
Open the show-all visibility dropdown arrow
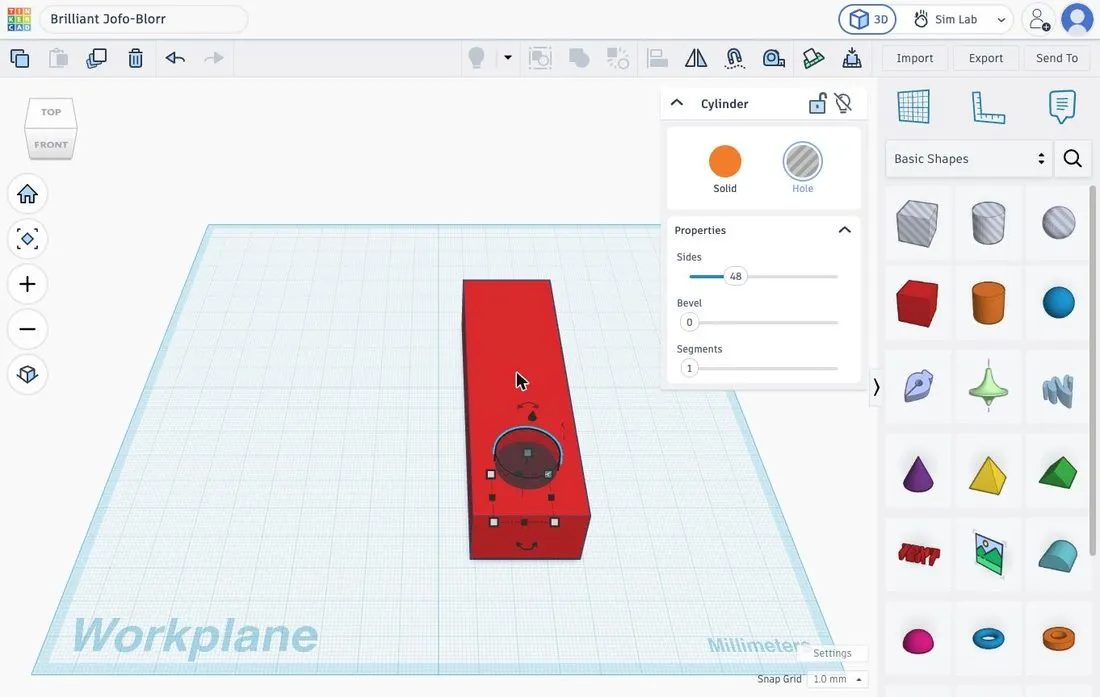point(507,57)
